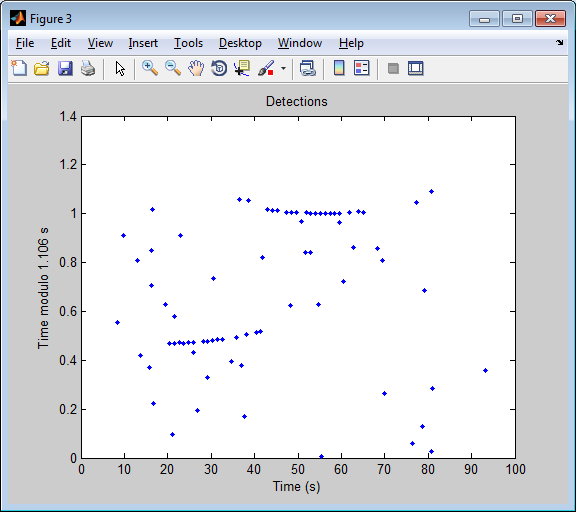The height and width of the screenshot is (512, 576).
Task: Open the Tools menu
Action: tap(188, 43)
